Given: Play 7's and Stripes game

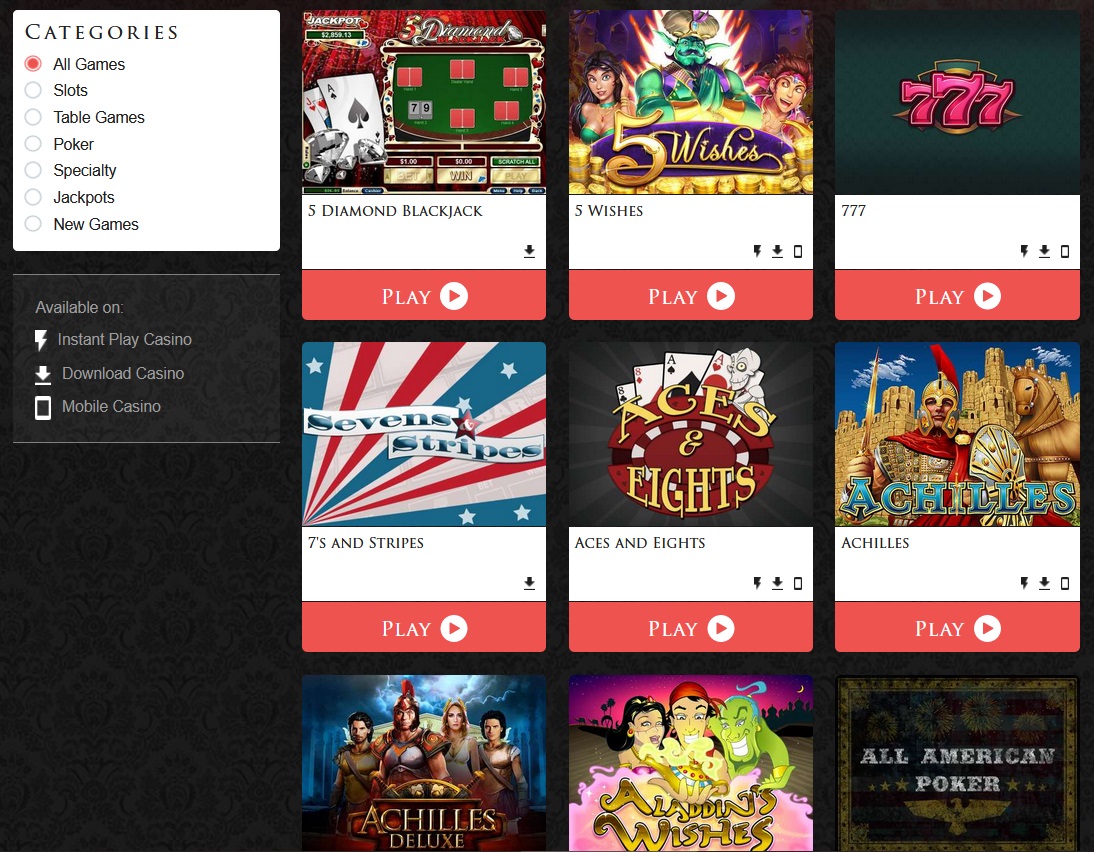Looking at the screenshot, I should [424, 628].
